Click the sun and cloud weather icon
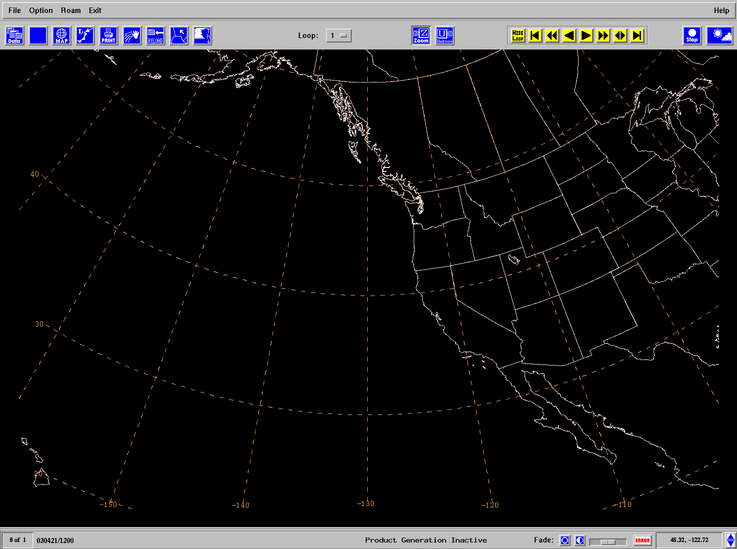737x549 pixels. tap(720, 36)
